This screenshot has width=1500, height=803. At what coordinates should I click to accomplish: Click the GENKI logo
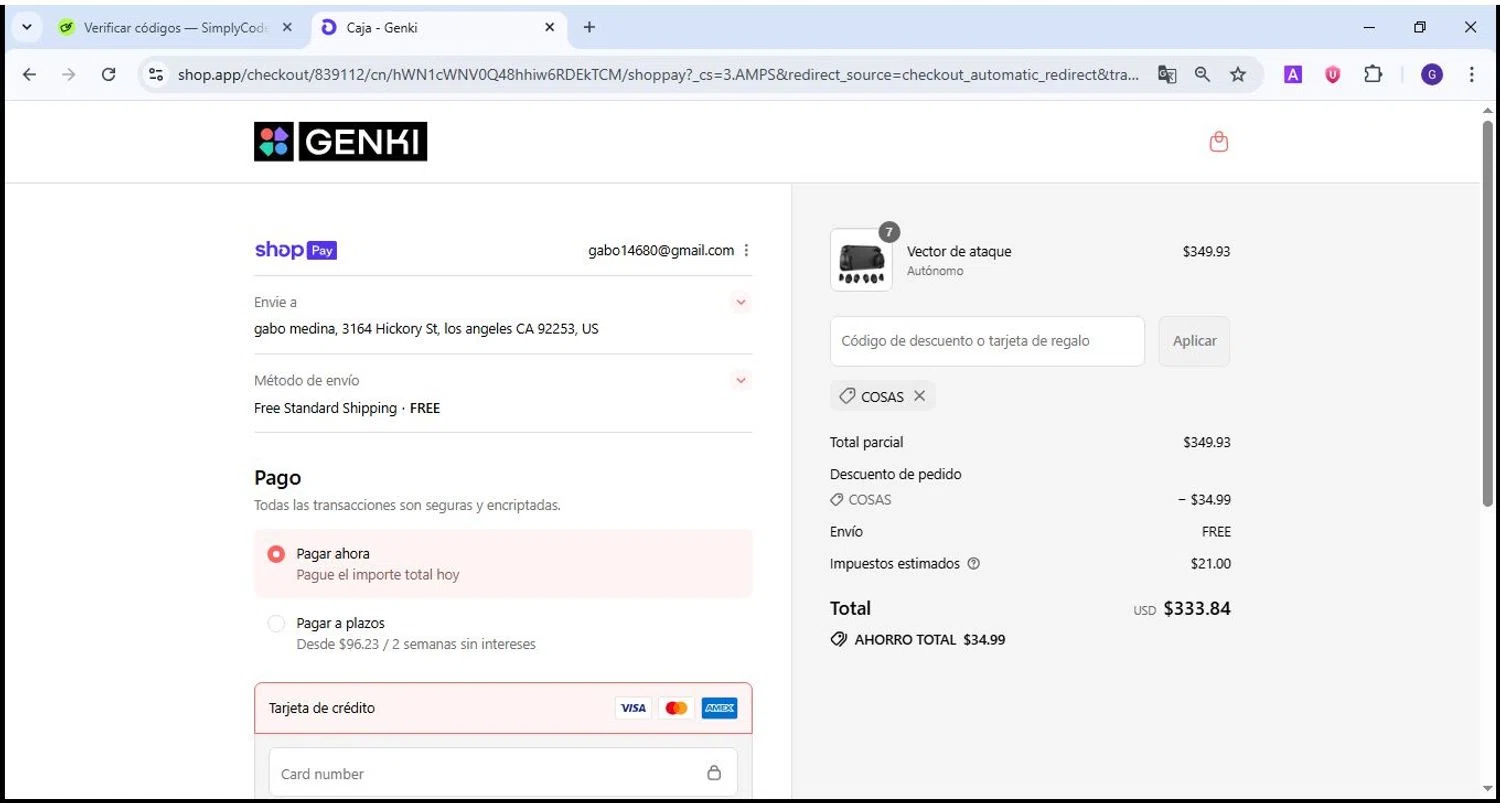(340, 142)
